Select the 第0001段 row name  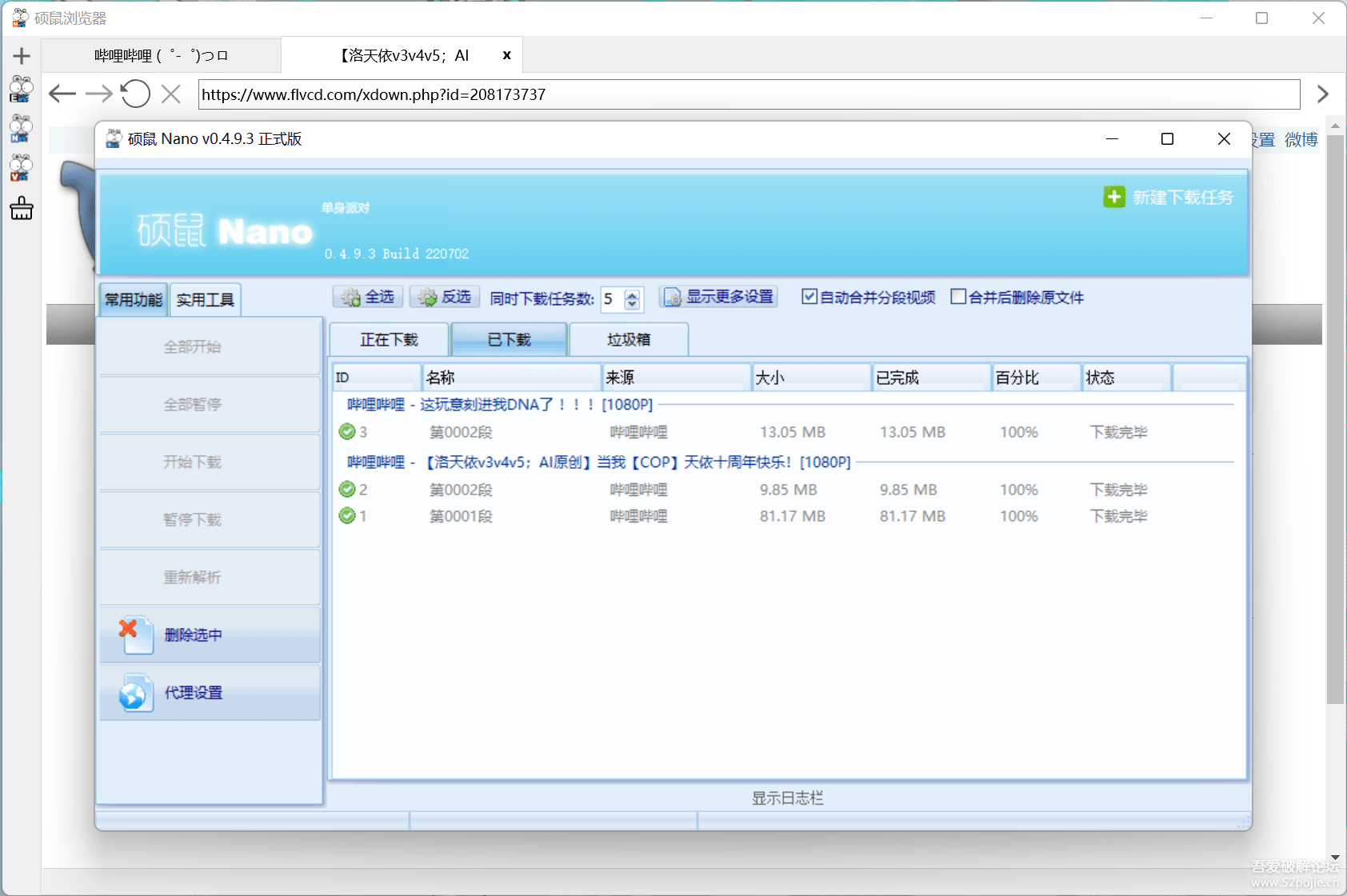[x=461, y=516]
